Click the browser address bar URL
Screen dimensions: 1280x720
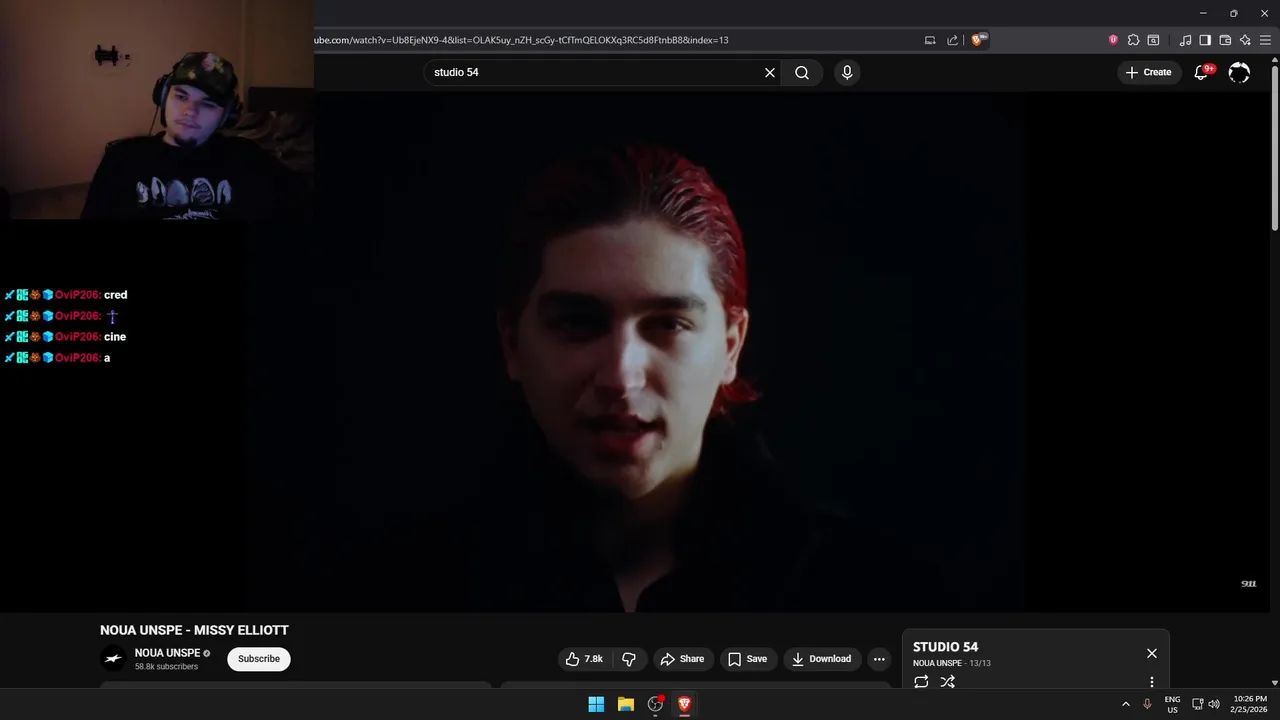click(522, 40)
